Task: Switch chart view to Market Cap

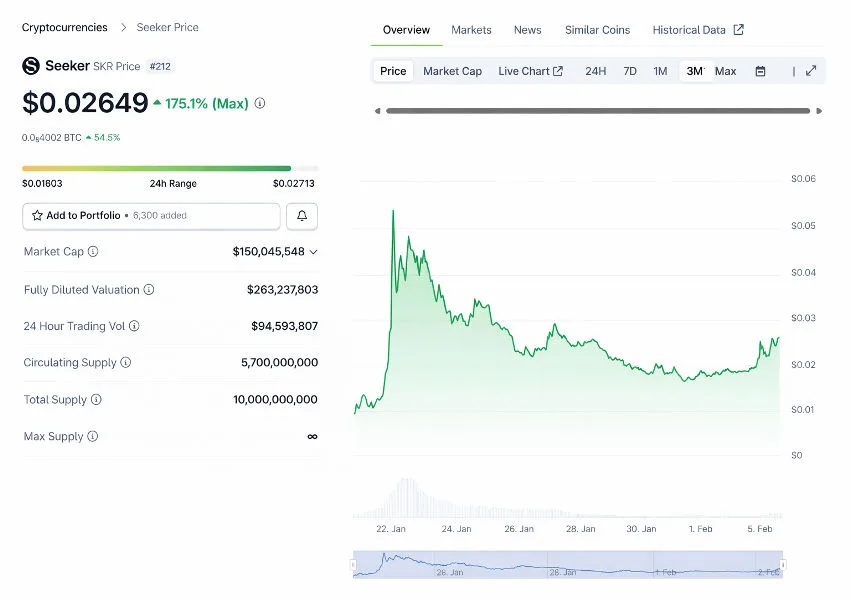Action: 452,71
